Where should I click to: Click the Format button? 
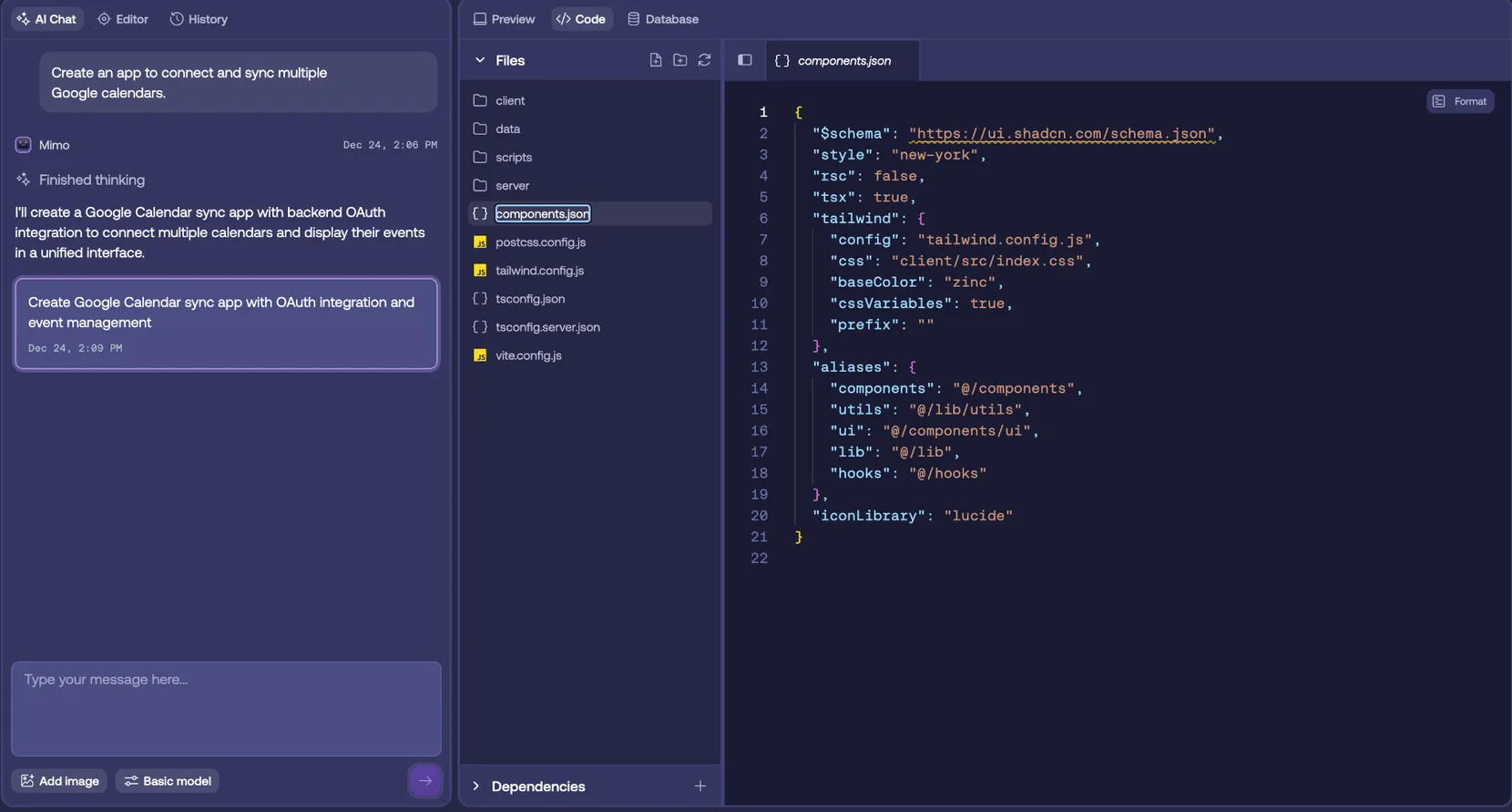[x=1460, y=101]
